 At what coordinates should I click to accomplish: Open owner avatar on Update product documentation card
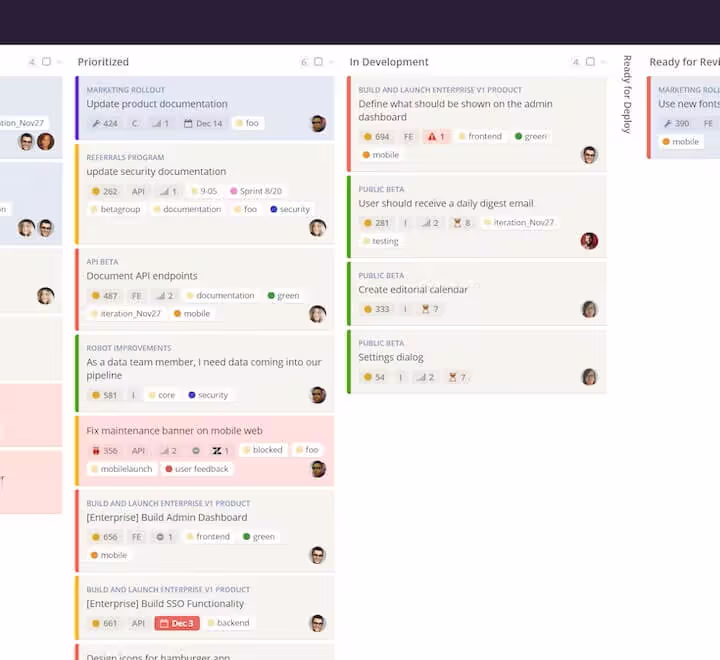[x=318, y=124]
